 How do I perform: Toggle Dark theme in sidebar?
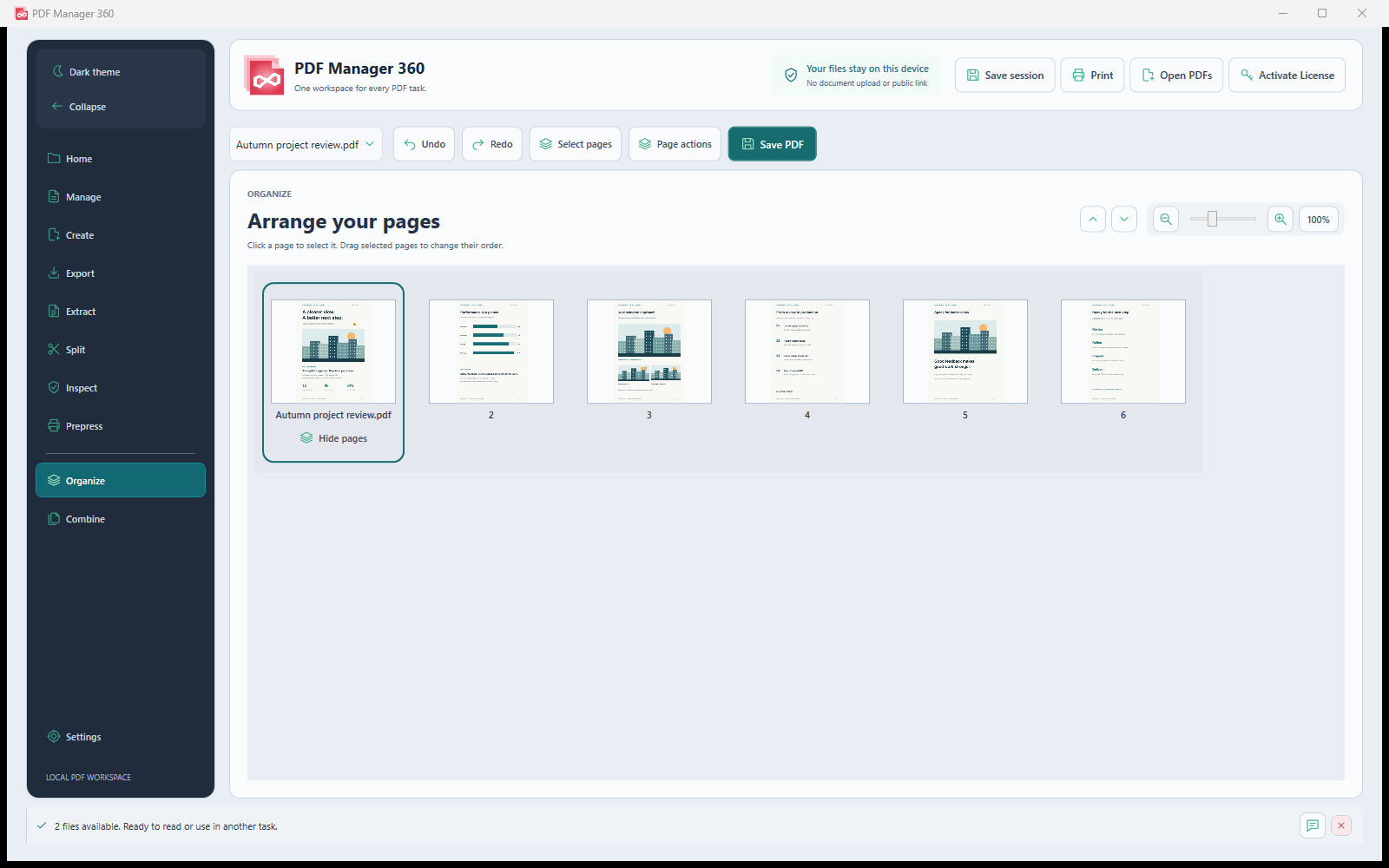(x=121, y=72)
